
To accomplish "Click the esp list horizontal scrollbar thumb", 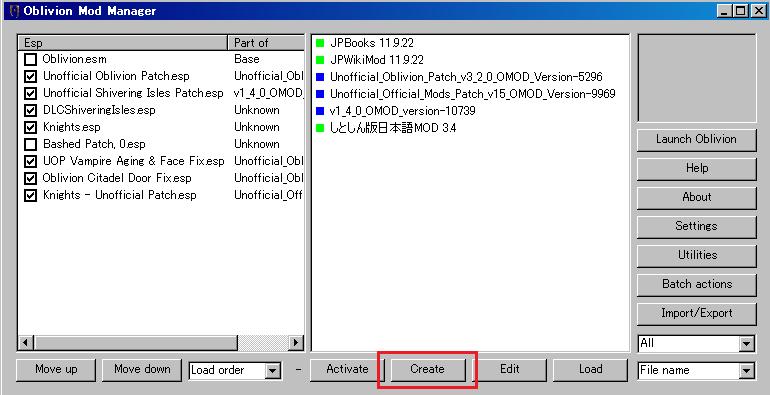I will click(x=136, y=342).
